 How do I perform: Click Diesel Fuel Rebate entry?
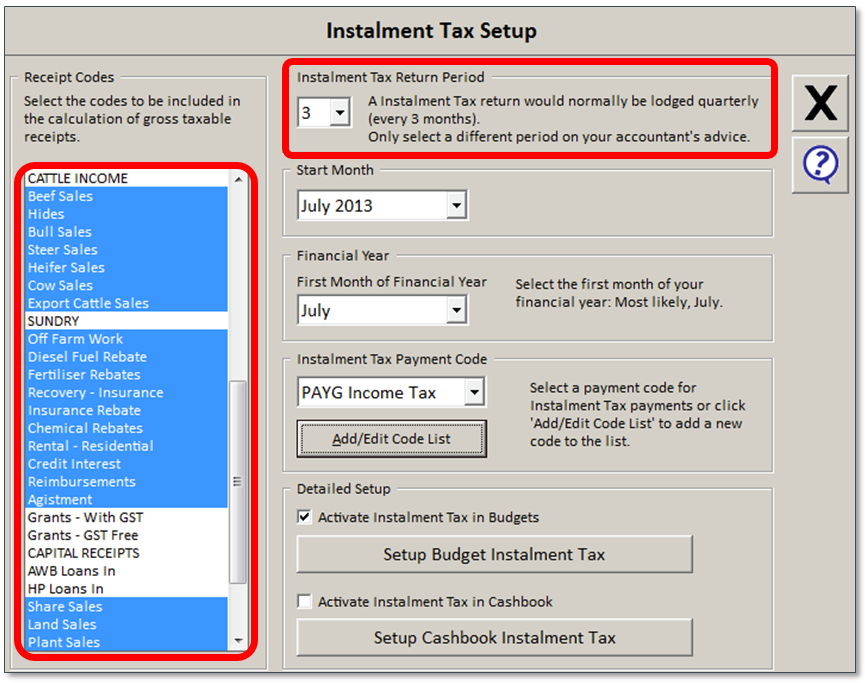[127, 356]
